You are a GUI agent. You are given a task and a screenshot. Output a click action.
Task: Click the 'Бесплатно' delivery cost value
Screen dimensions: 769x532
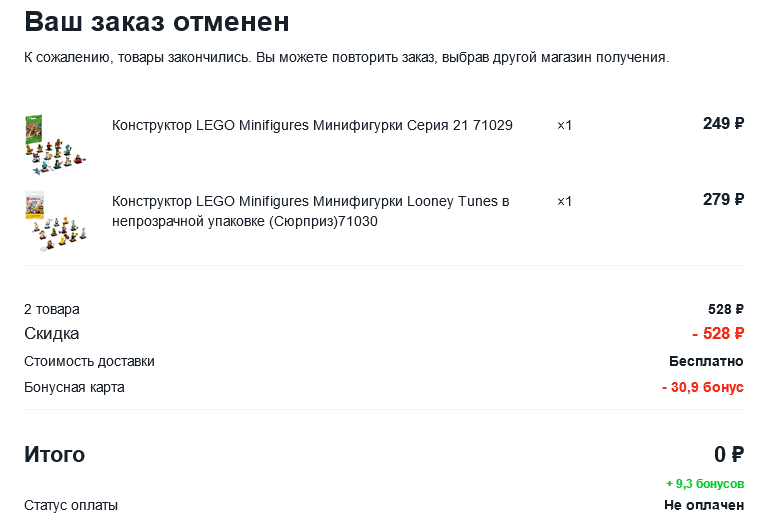(x=706, y=361)
